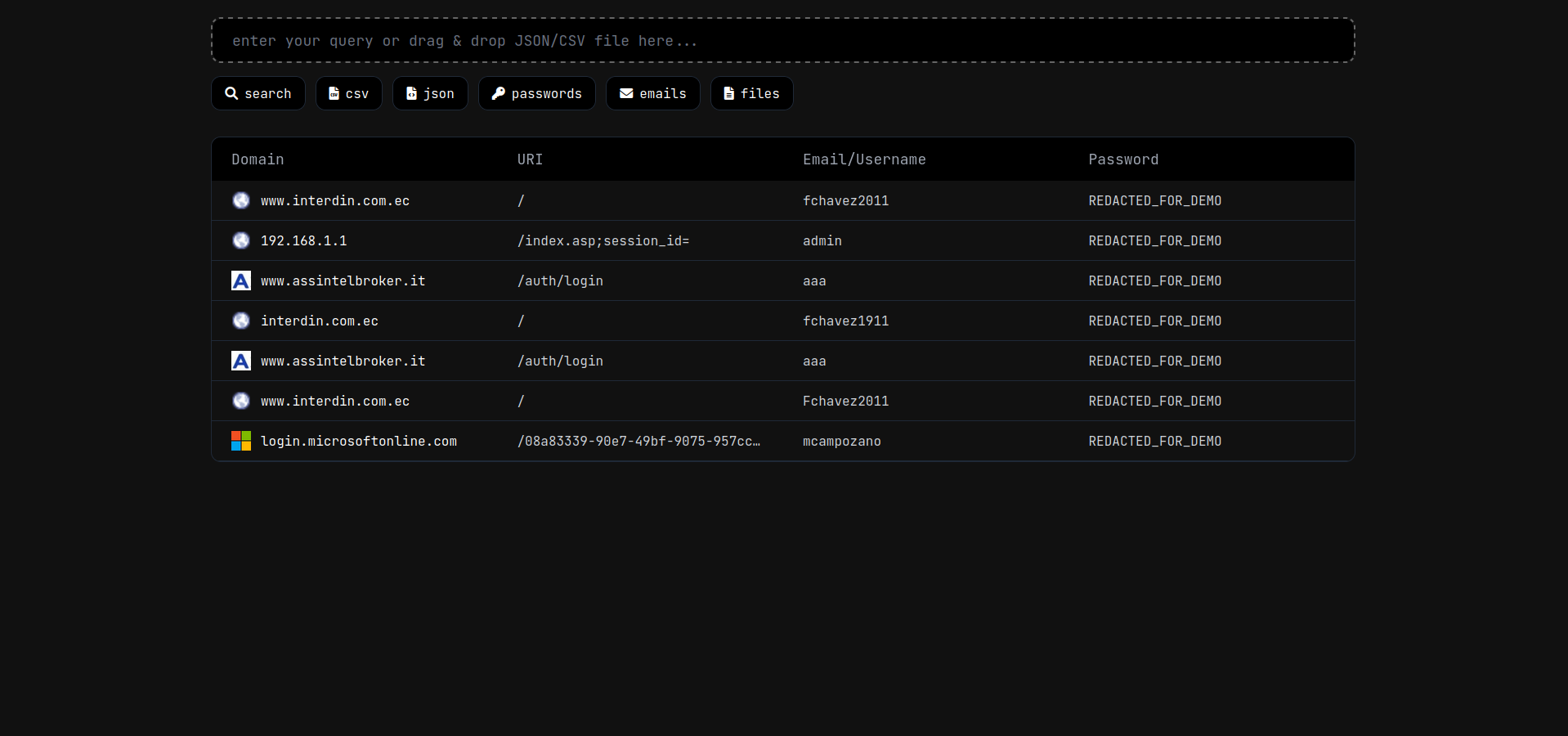Click the URI column header
1568x736 pixels.
[530, 159]
